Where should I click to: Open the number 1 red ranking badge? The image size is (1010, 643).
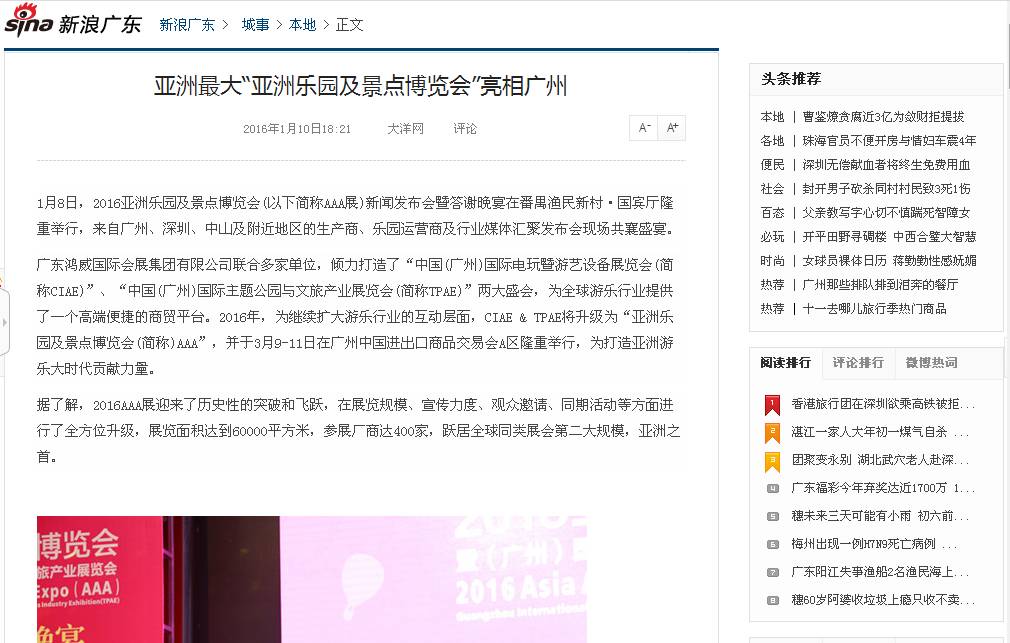pyautogui.click(x=772, y=405)
